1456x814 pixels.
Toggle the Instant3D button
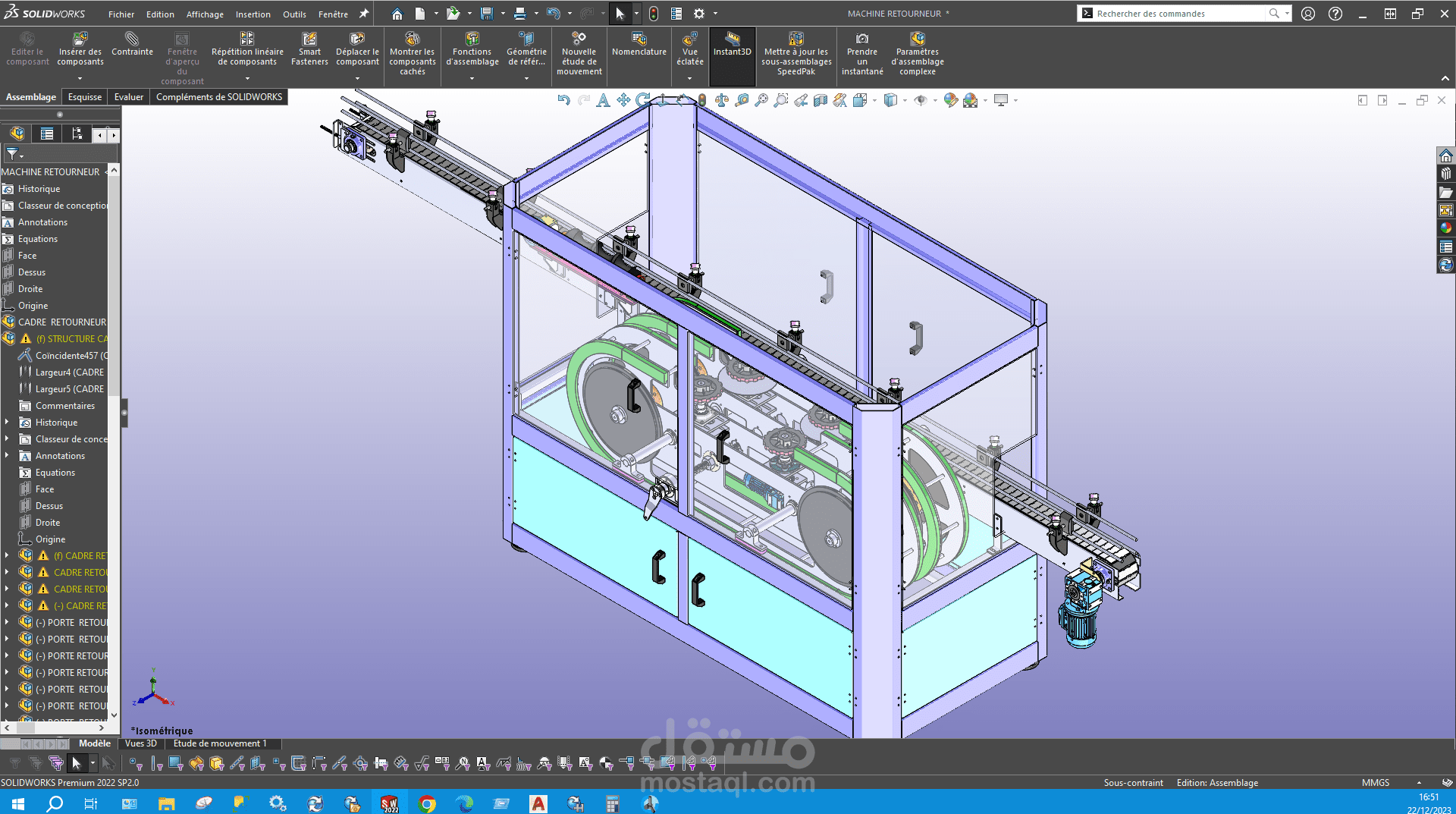(732, 55)
